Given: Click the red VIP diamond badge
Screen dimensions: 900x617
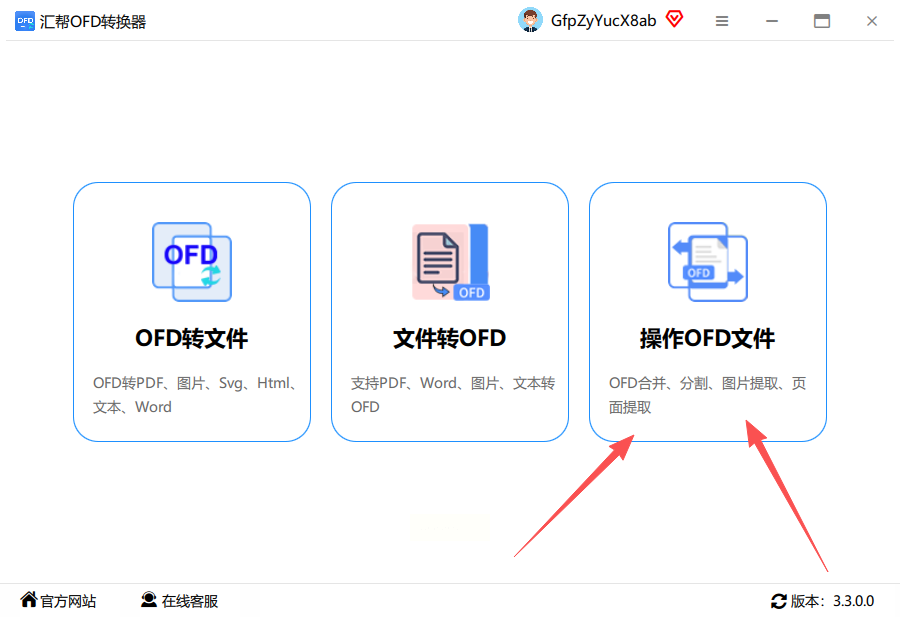Looking at the screenshot, I should pos(674,20).
